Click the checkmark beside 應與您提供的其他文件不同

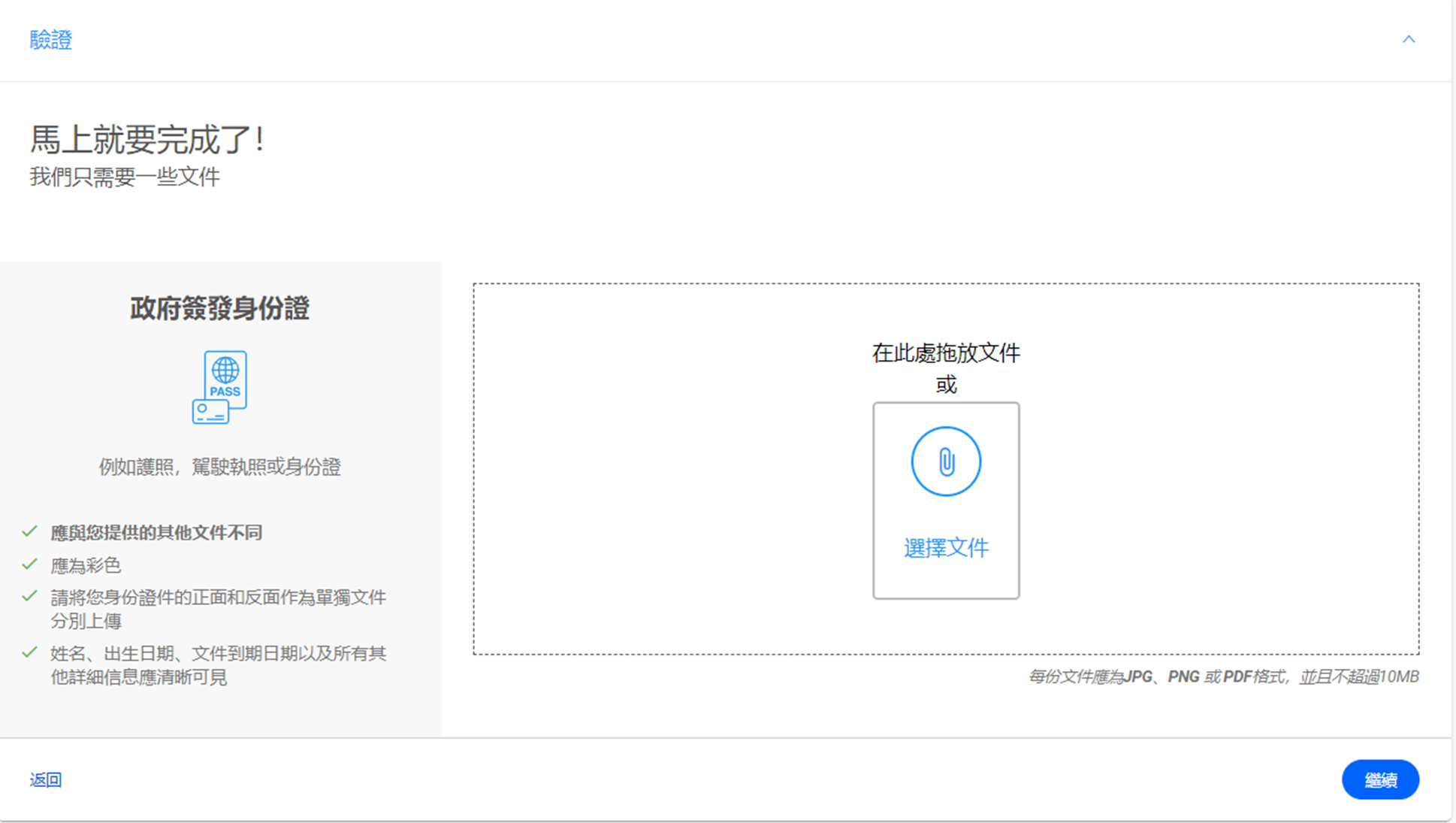30,531
